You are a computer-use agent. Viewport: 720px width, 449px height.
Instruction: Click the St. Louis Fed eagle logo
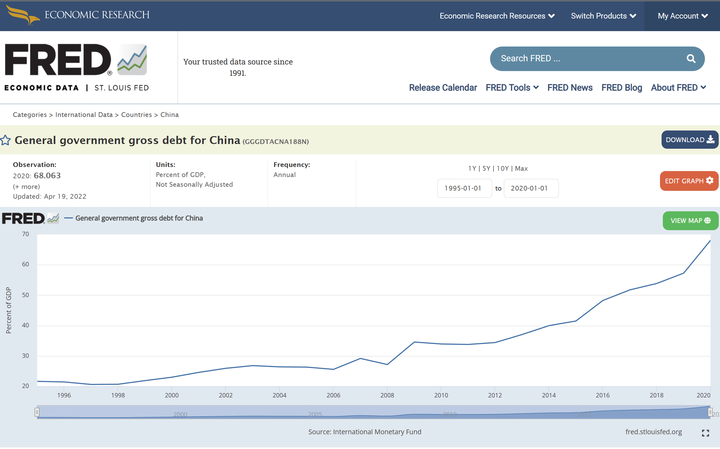tap(23, 15)
